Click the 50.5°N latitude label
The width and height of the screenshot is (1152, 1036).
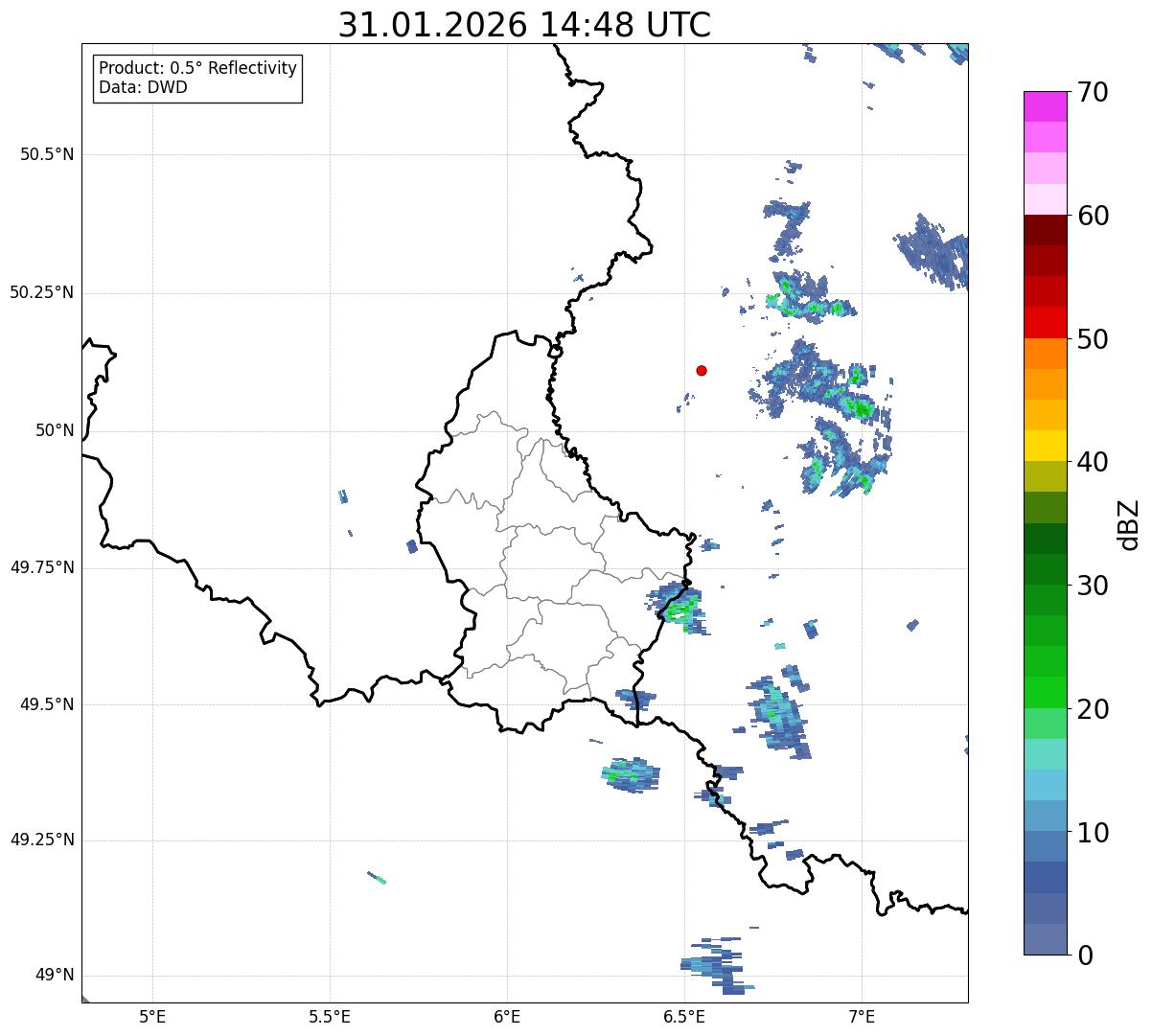pos(46,154)
